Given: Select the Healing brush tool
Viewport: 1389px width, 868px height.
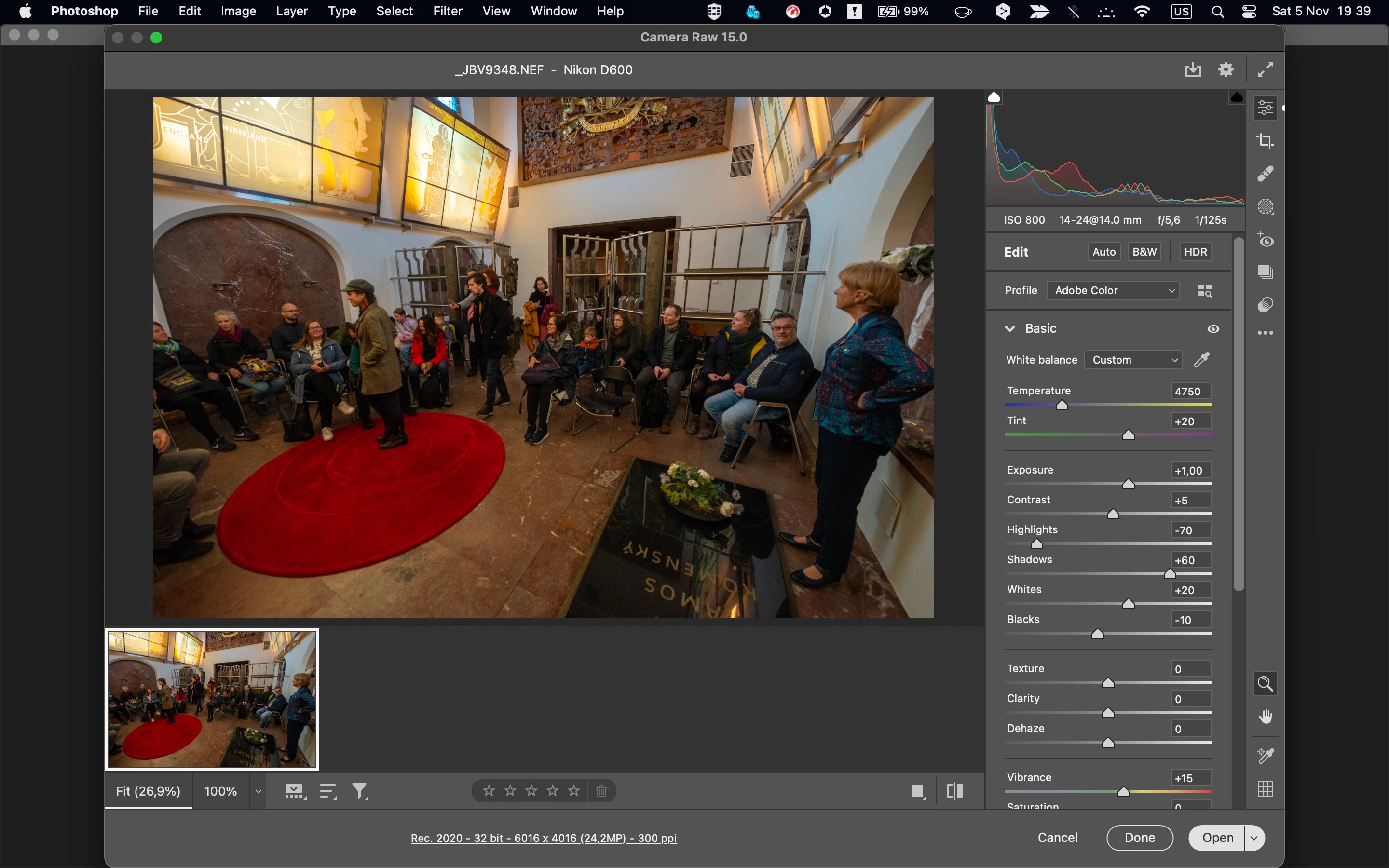Looking at the screenshot, I should pos(1266,174).
